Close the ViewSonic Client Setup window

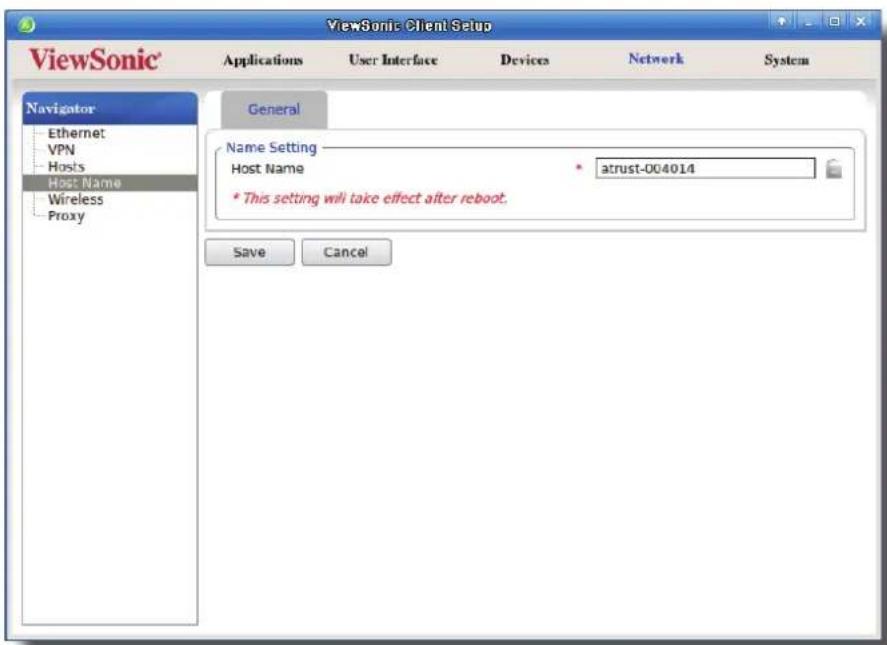(860, 22)
